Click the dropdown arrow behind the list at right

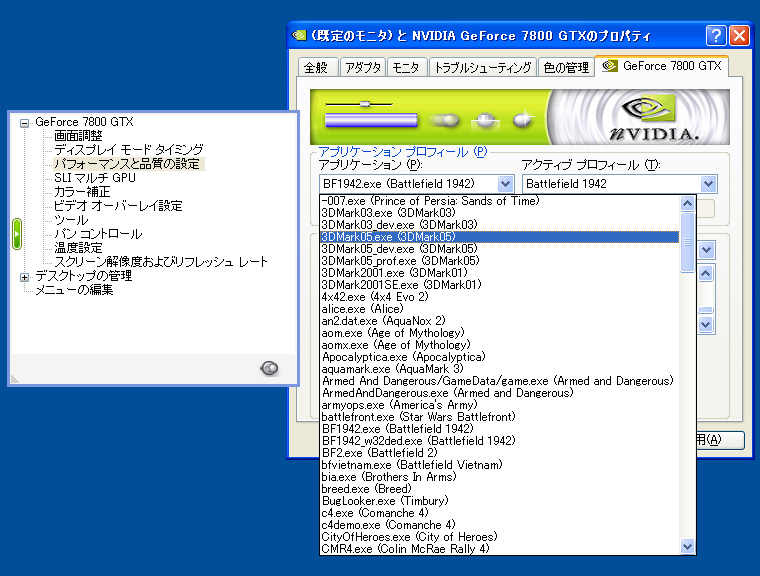[x=707, y=250]
